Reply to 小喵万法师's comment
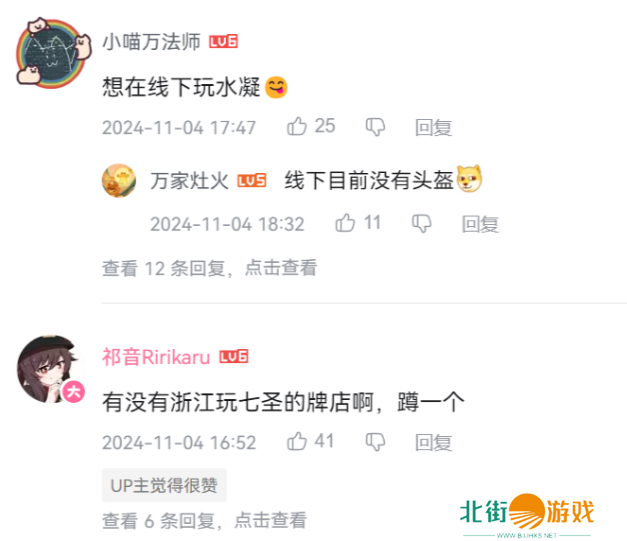The image size is (627, 541). [433, 128]
